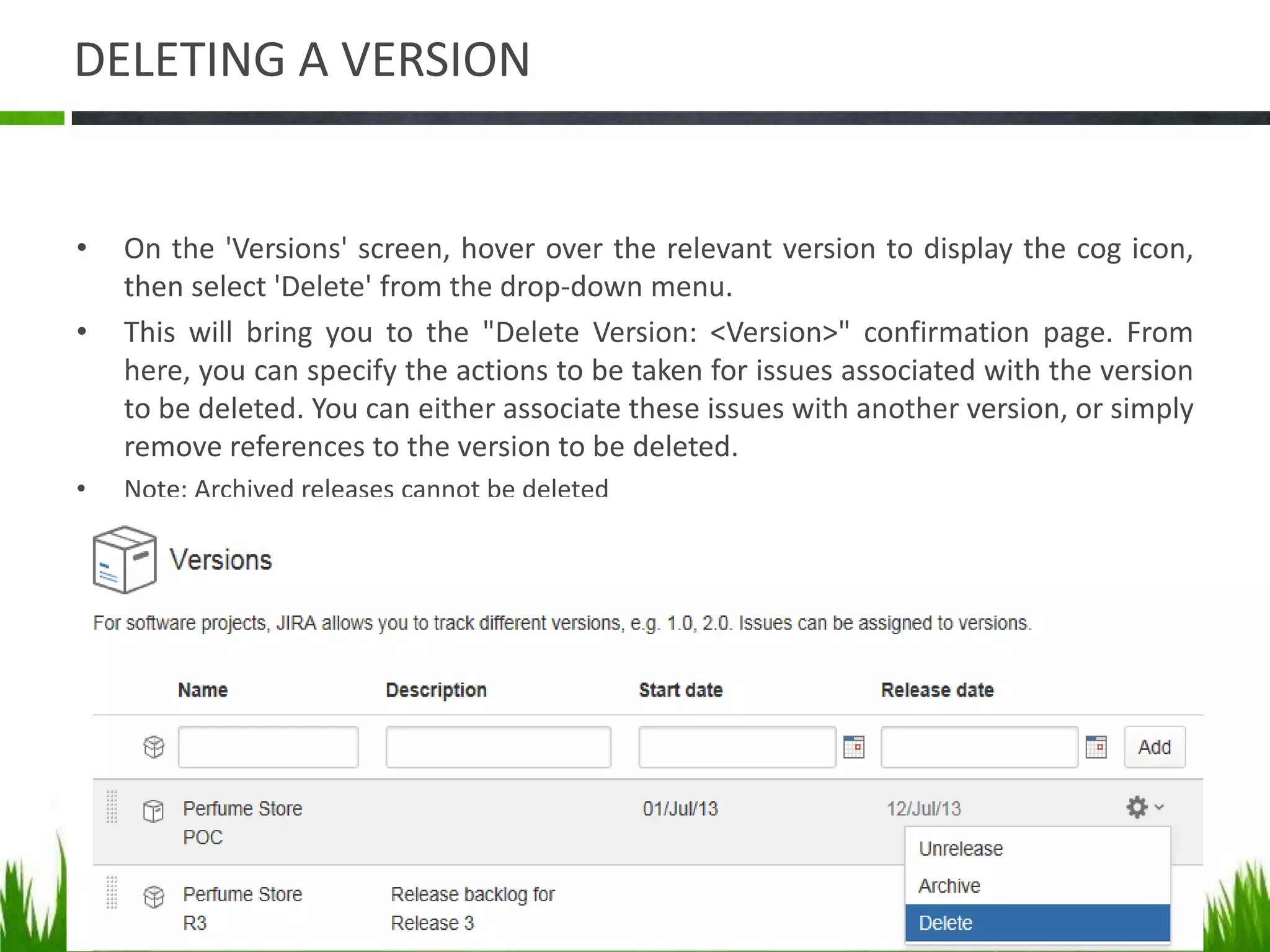
Task: Click the Perfume Store POC version name
Action: [242, 822]
